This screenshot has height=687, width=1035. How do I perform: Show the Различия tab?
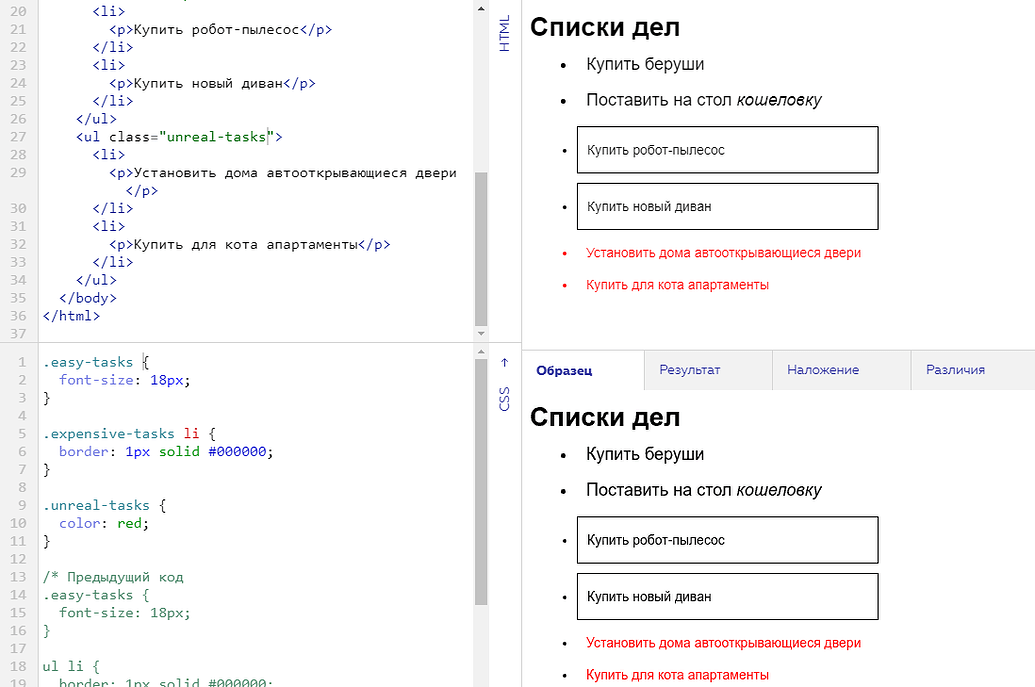pyautogui.click(x=954, y=370)
